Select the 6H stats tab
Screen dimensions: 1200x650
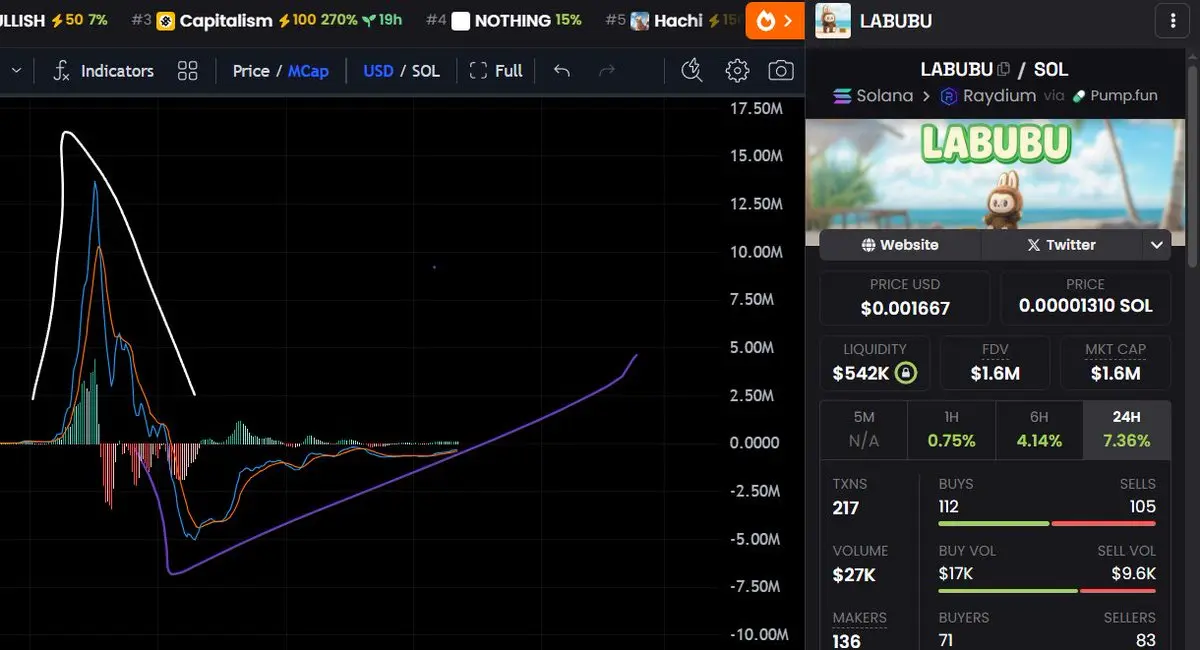pyautogui.click(x=1039, y=429)
